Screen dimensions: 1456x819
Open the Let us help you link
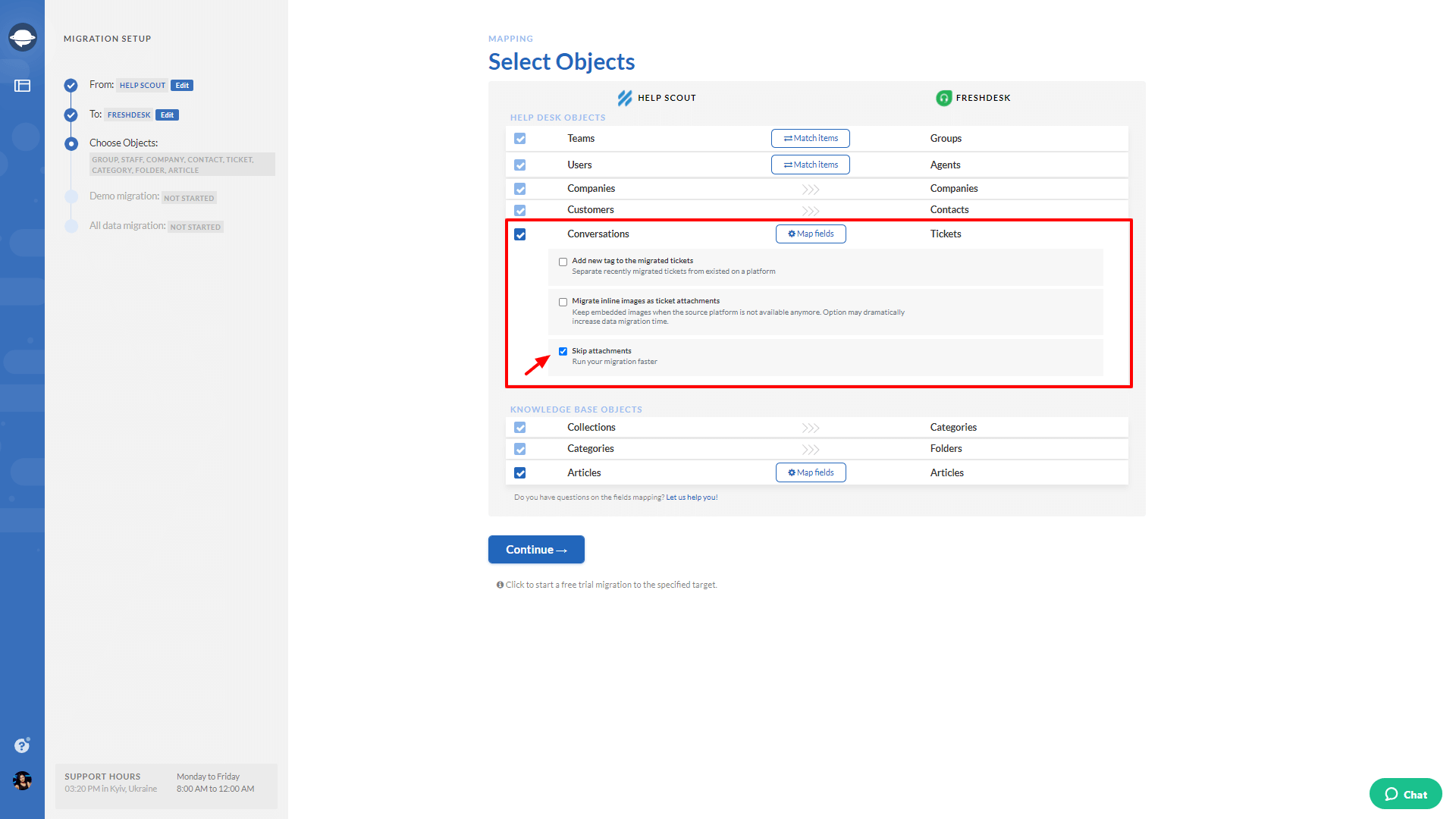coord(692,497)
